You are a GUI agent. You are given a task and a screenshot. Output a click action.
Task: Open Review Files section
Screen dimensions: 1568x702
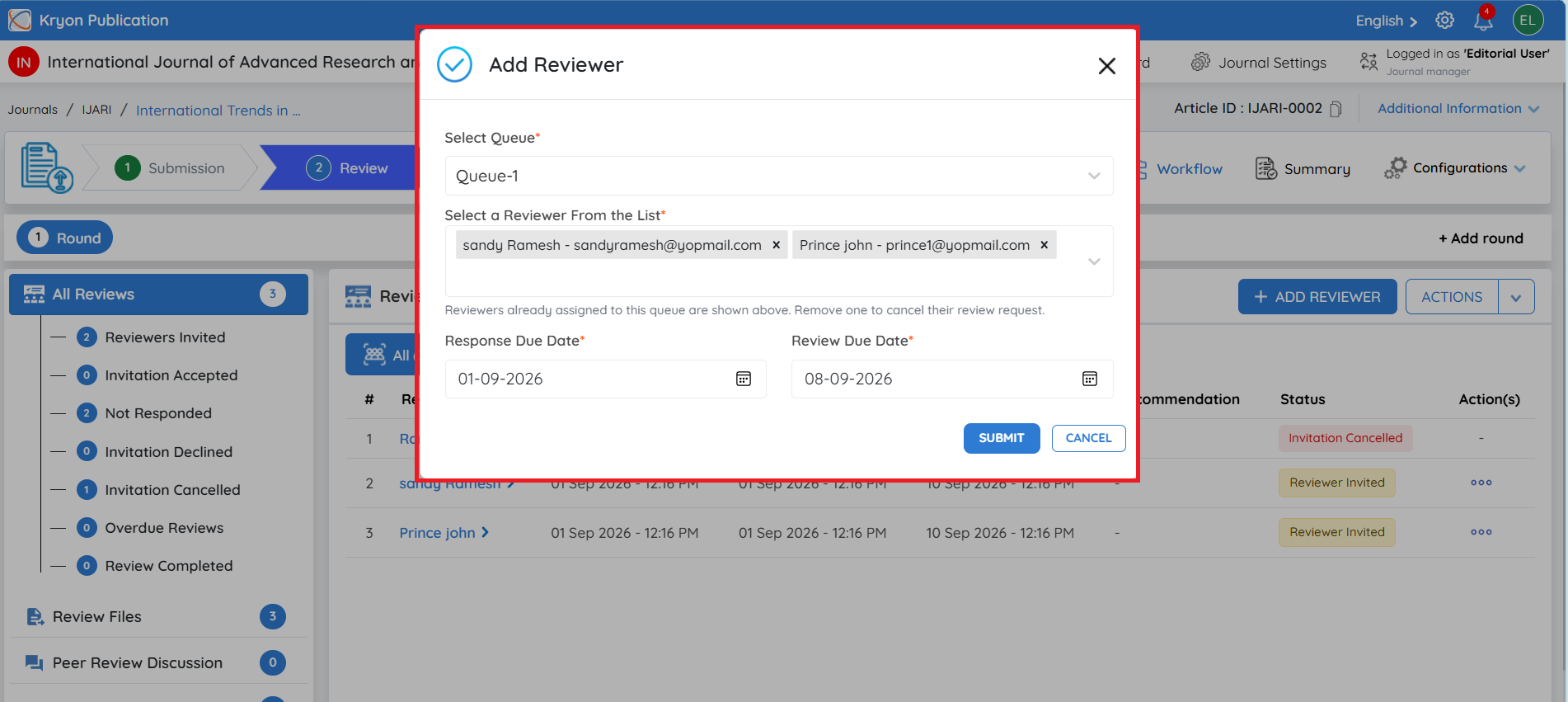[157, 617]
